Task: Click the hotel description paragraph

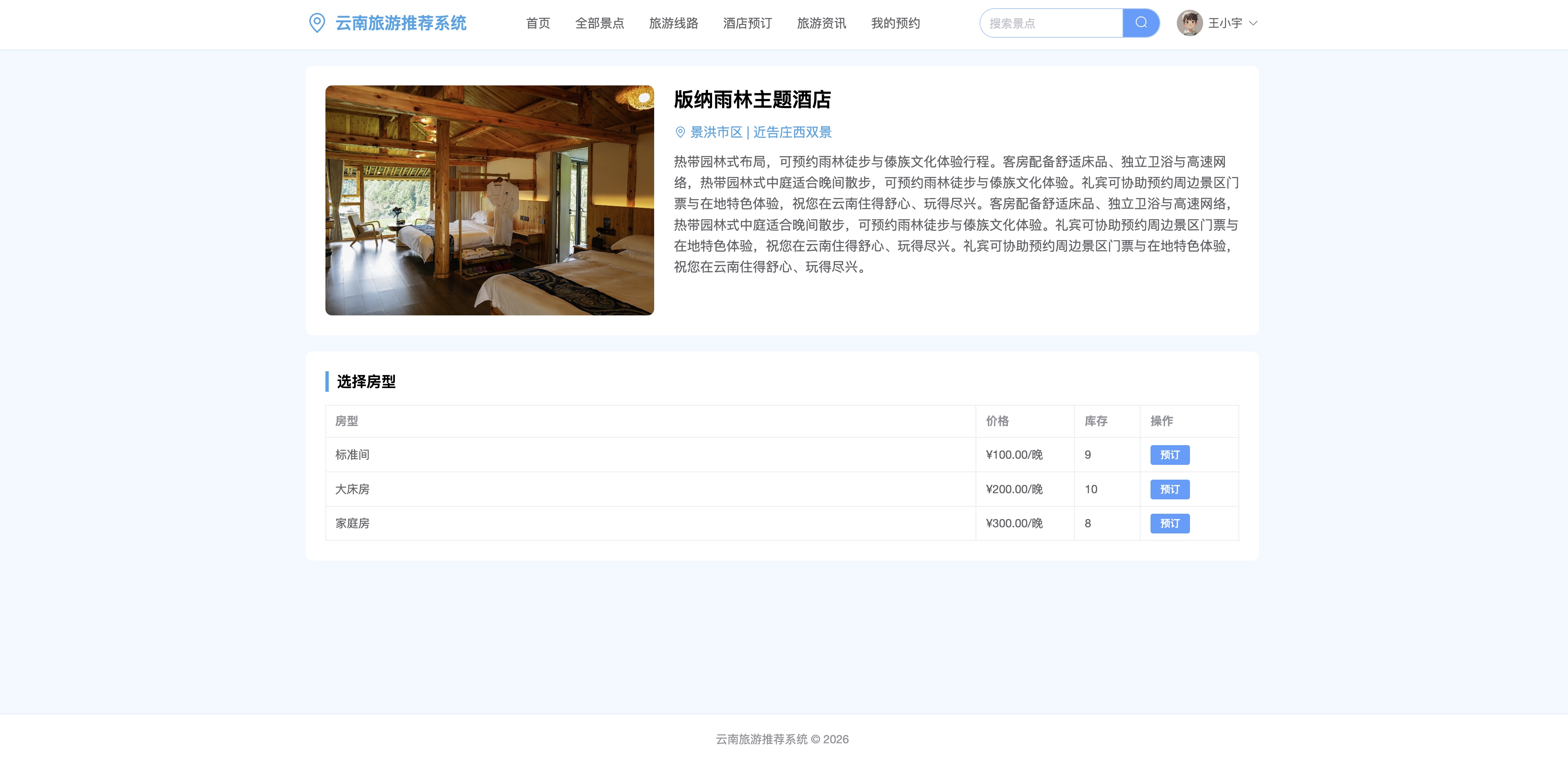Action: pos(956,214)
